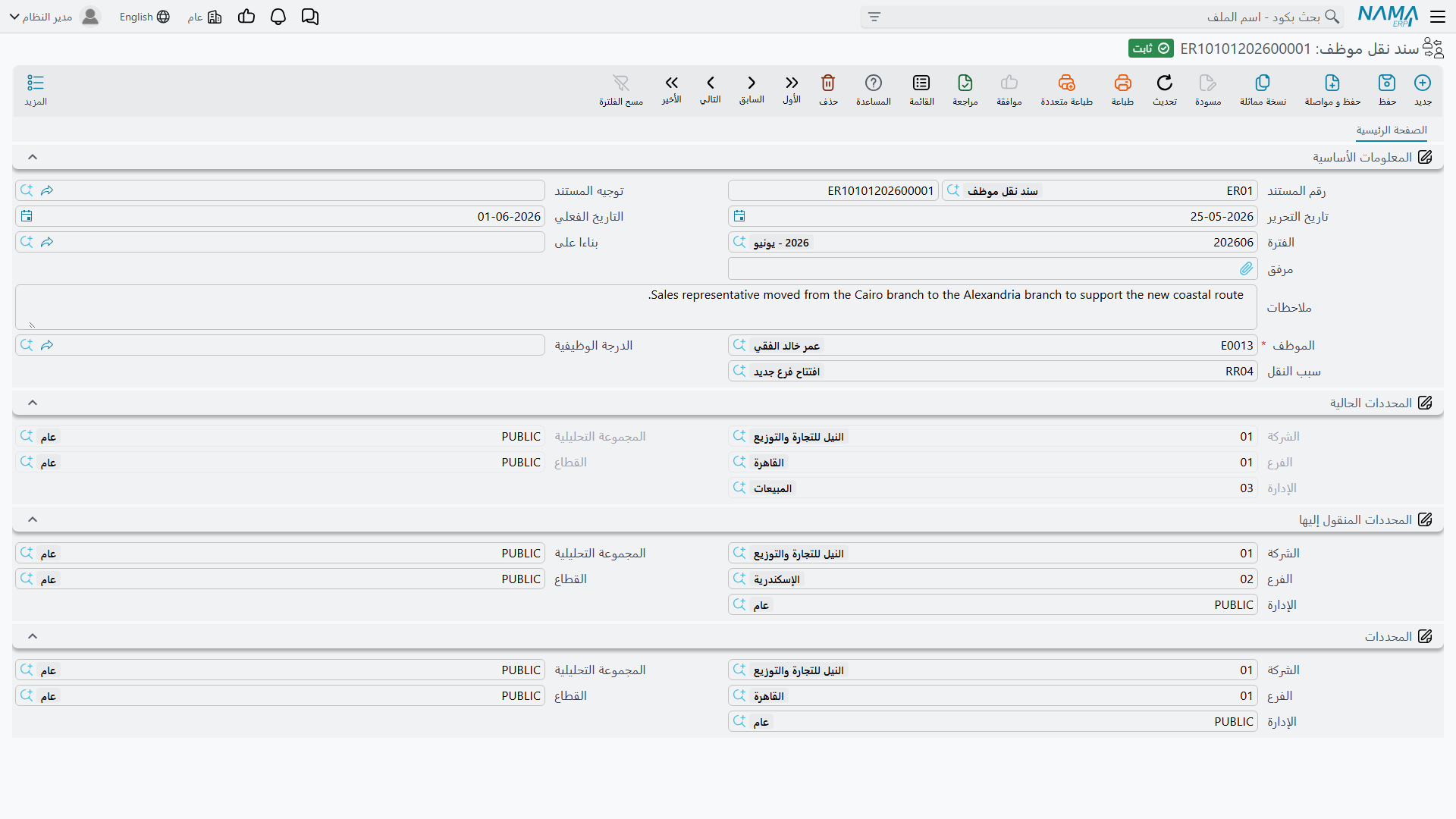This screenshot has width=1456, height=819.
Task: Click the حفظ و مواصله icon
Action: [x=1332, y=83]
